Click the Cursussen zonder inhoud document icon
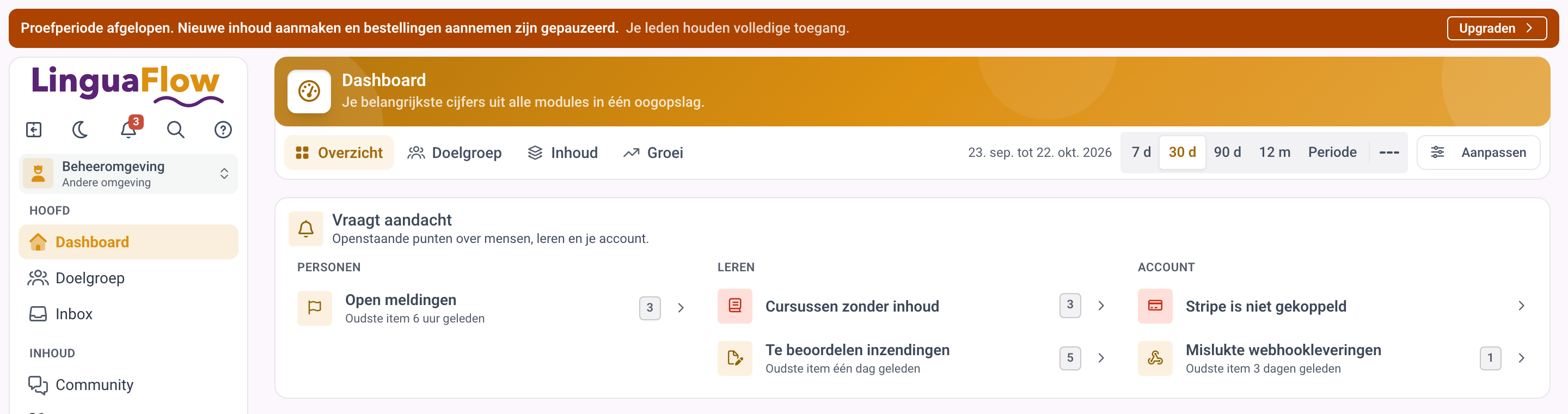Image resolution: width=1568 pixels, height=414 pixels. [734, 306]
